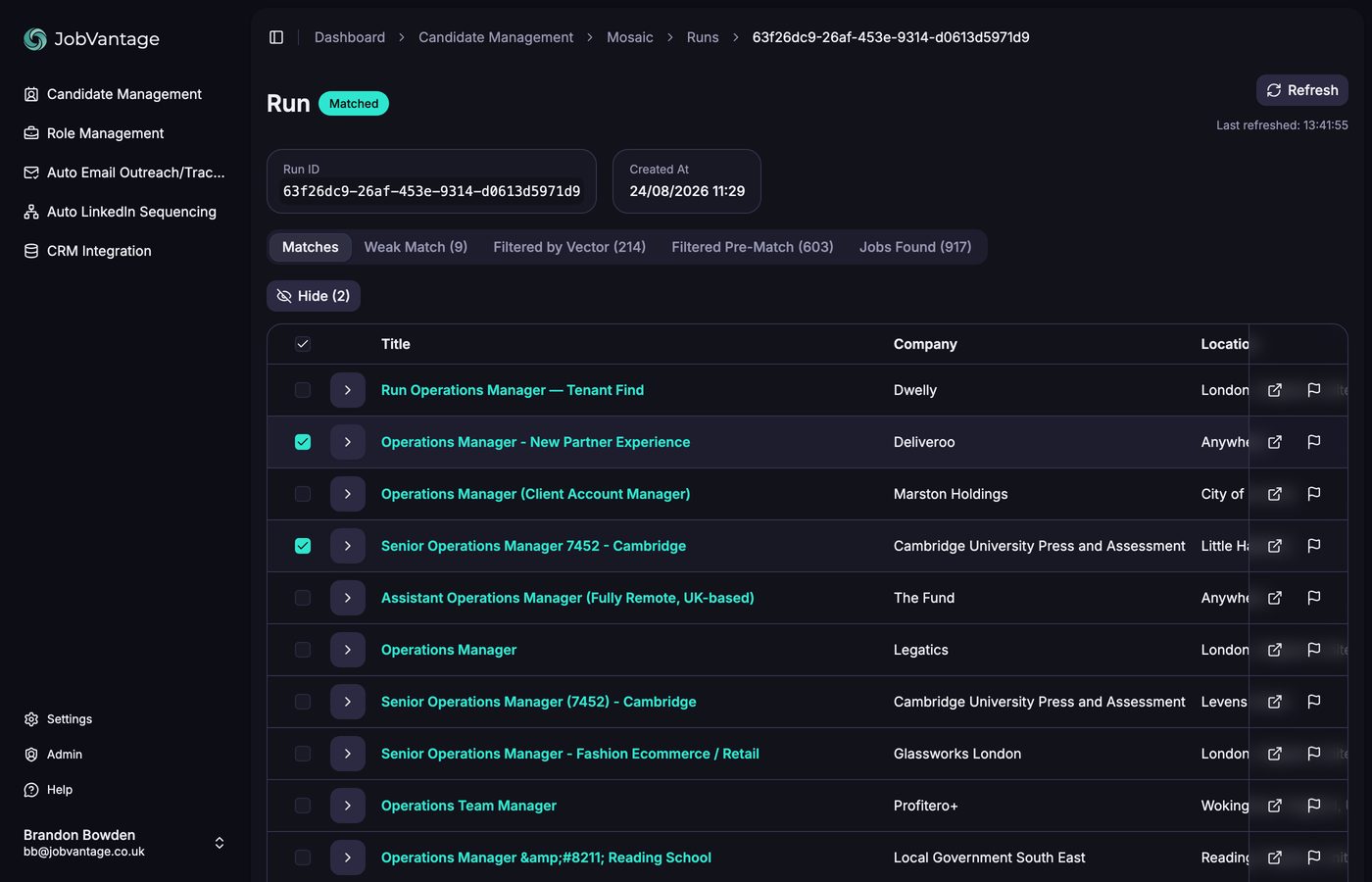Expand the Marston Holdings row details

(x=348, y=494)
